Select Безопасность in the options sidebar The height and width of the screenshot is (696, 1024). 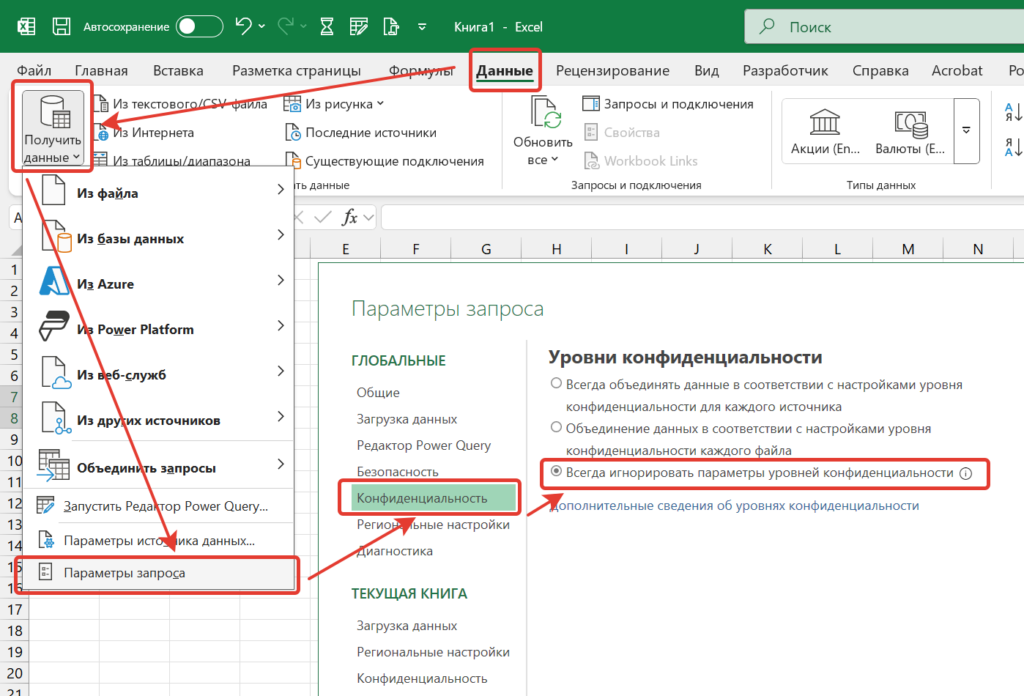tap(397, 471)
